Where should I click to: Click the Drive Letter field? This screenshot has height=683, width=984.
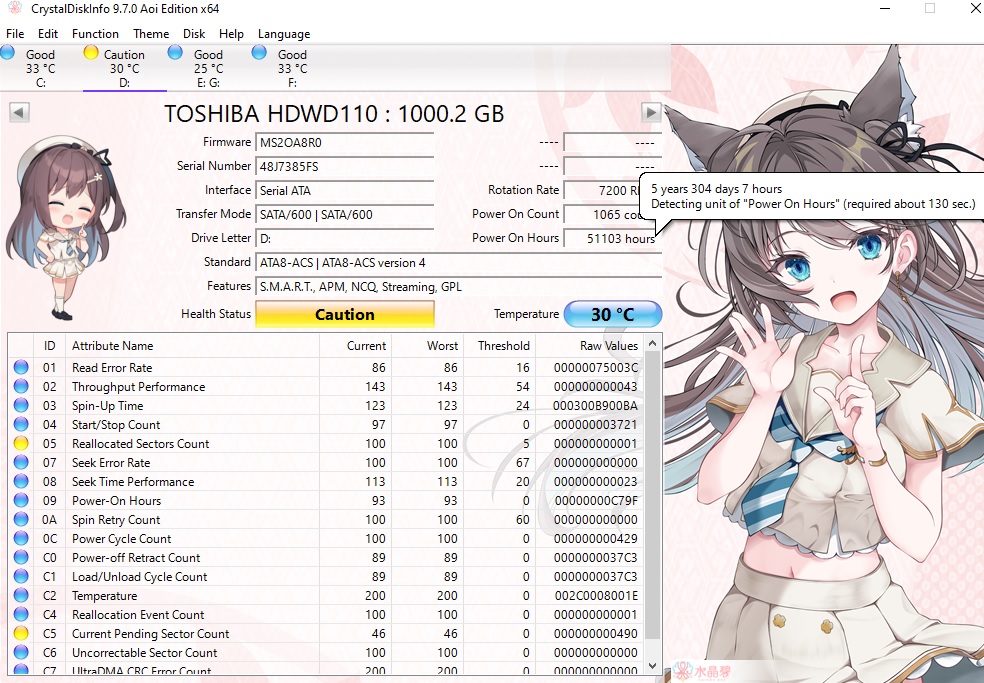coord(345,239)
